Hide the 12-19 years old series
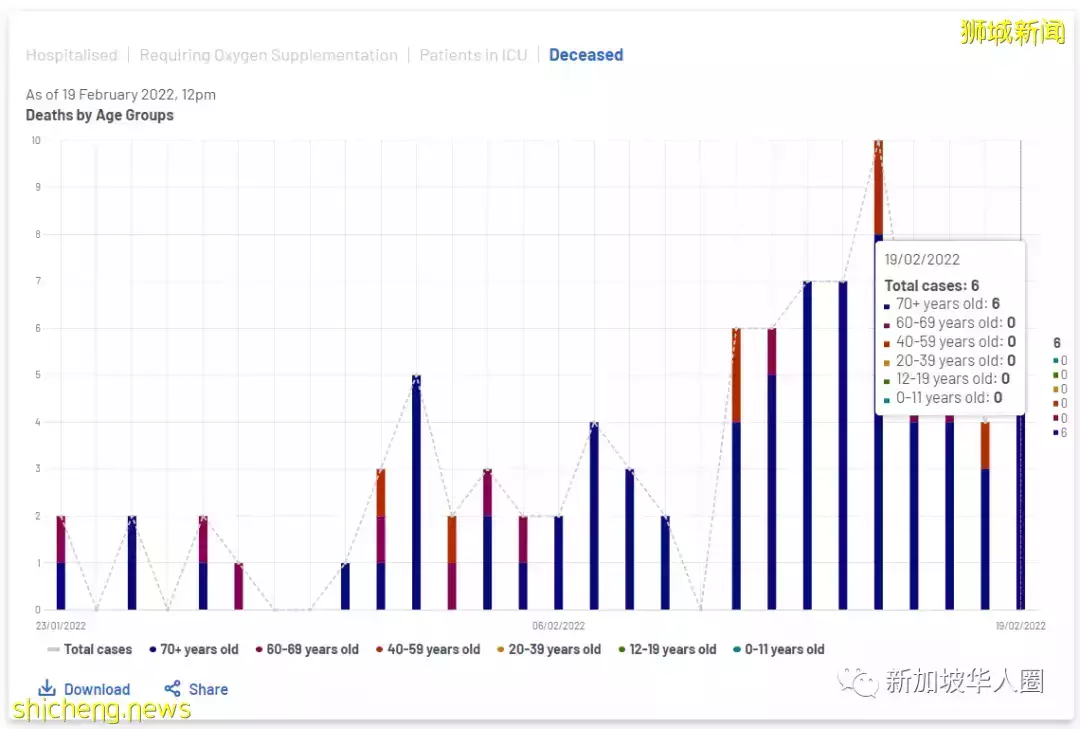The image size is (1080, 729). (x=667, y=649)
